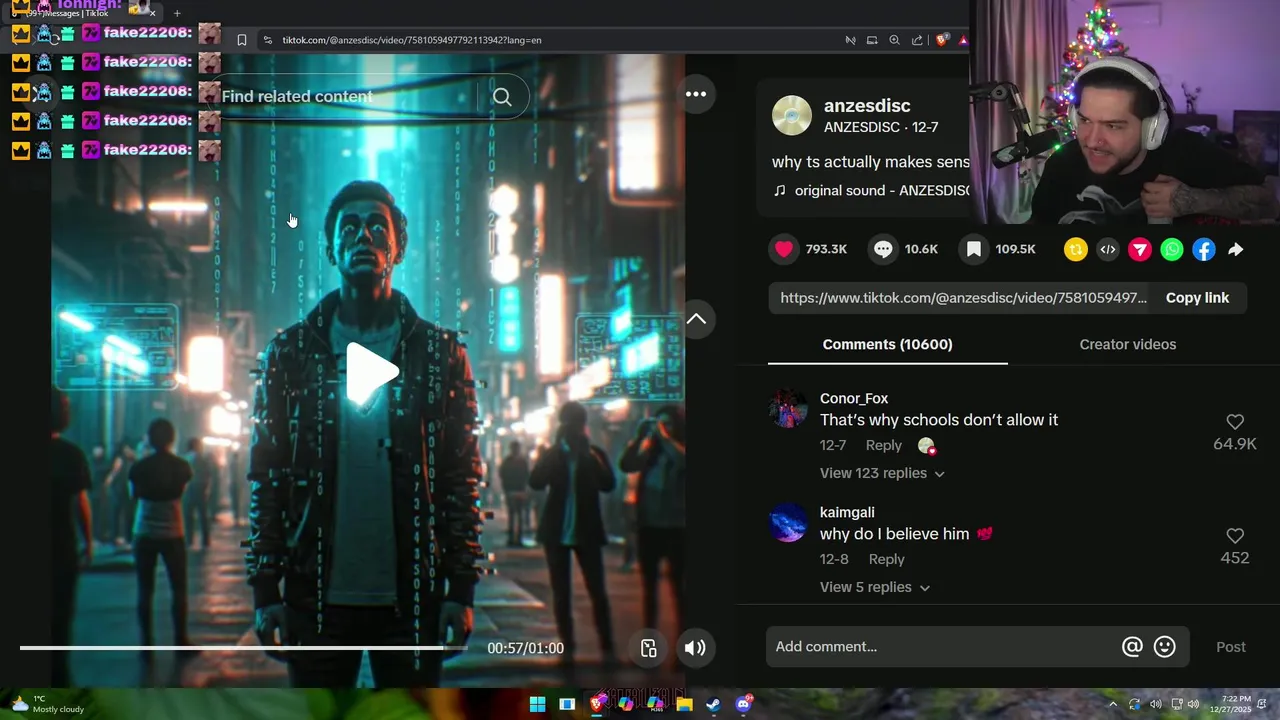This screenshot has width=1280, height=720.
Task: Share video to Facebook
Action: click(1204, 250)
